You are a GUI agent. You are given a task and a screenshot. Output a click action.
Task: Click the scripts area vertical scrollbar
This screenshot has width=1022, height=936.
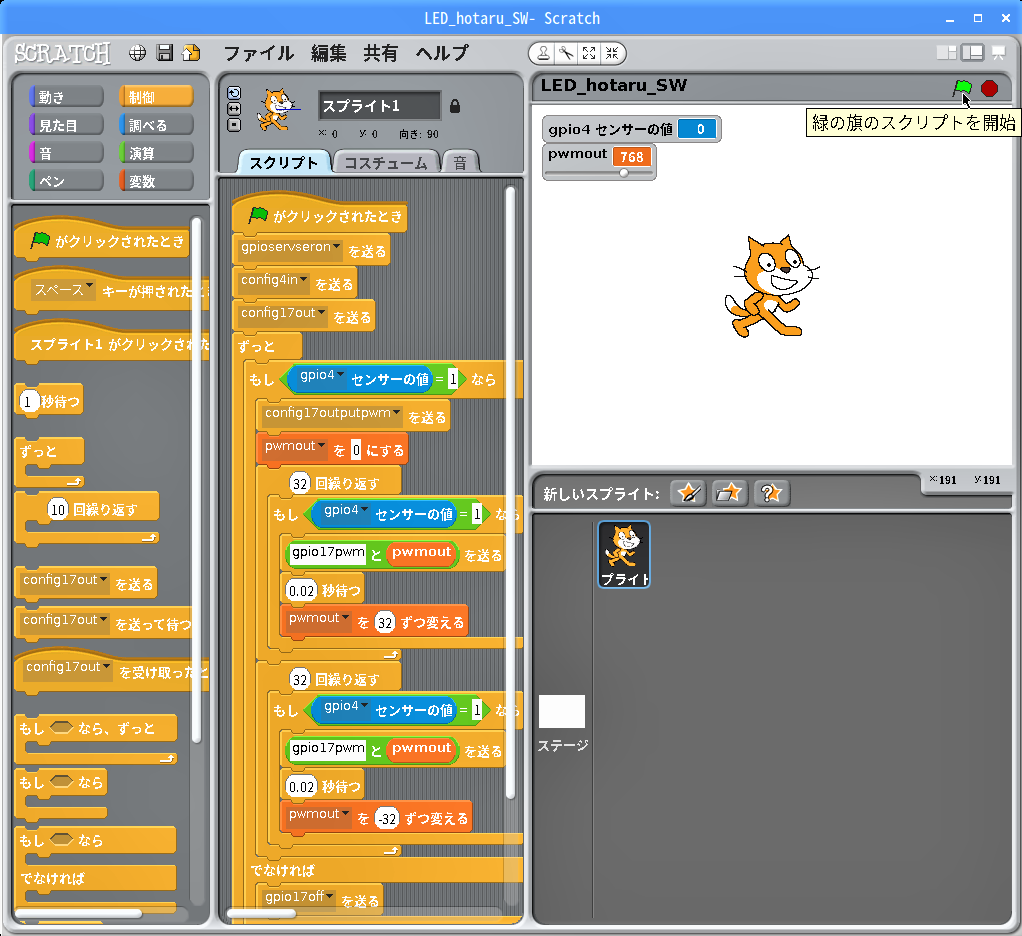point(510,492)
